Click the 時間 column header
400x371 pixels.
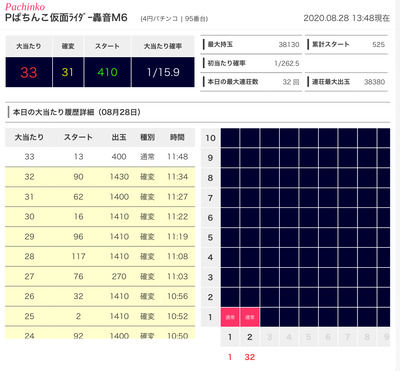tap(177, 137)
